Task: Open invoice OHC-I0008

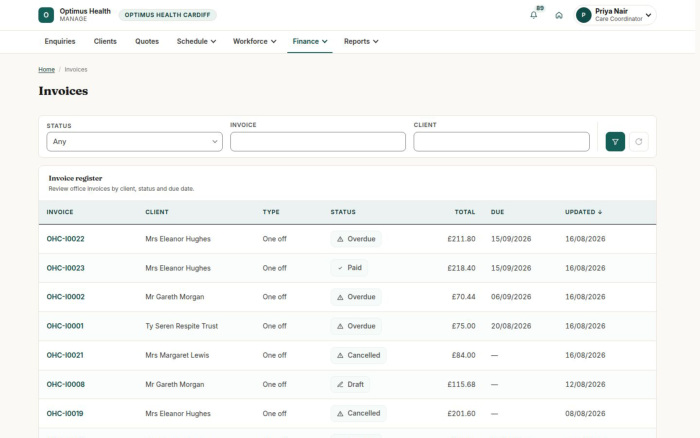Action: click(65, 384)
